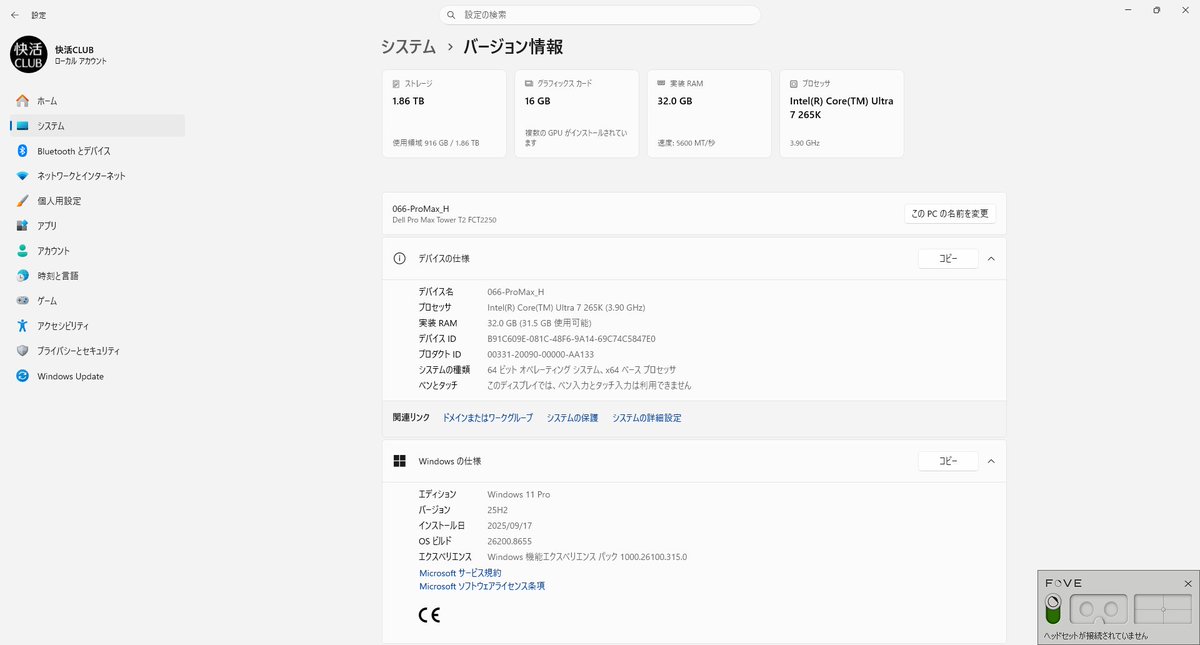Open Windows Update page
The height and width of the screenshot is (645, 1200).
click(x=97, y=376)
